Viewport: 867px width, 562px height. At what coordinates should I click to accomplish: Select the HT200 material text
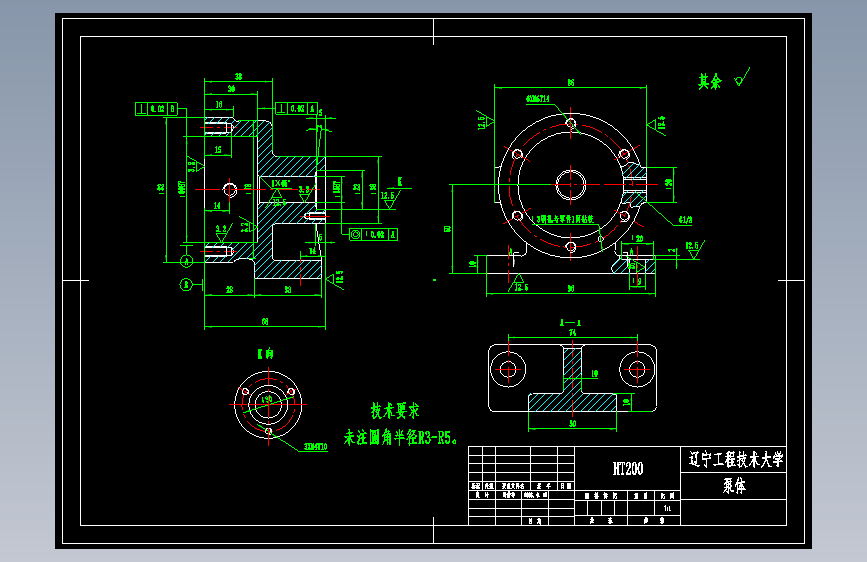(x=628, y=469)
